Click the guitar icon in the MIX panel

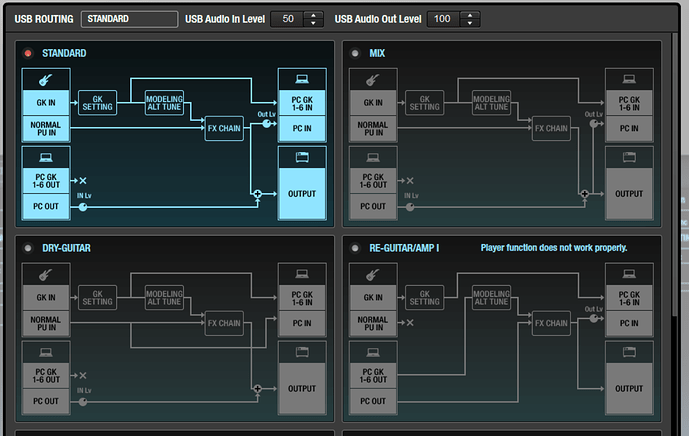372,77
